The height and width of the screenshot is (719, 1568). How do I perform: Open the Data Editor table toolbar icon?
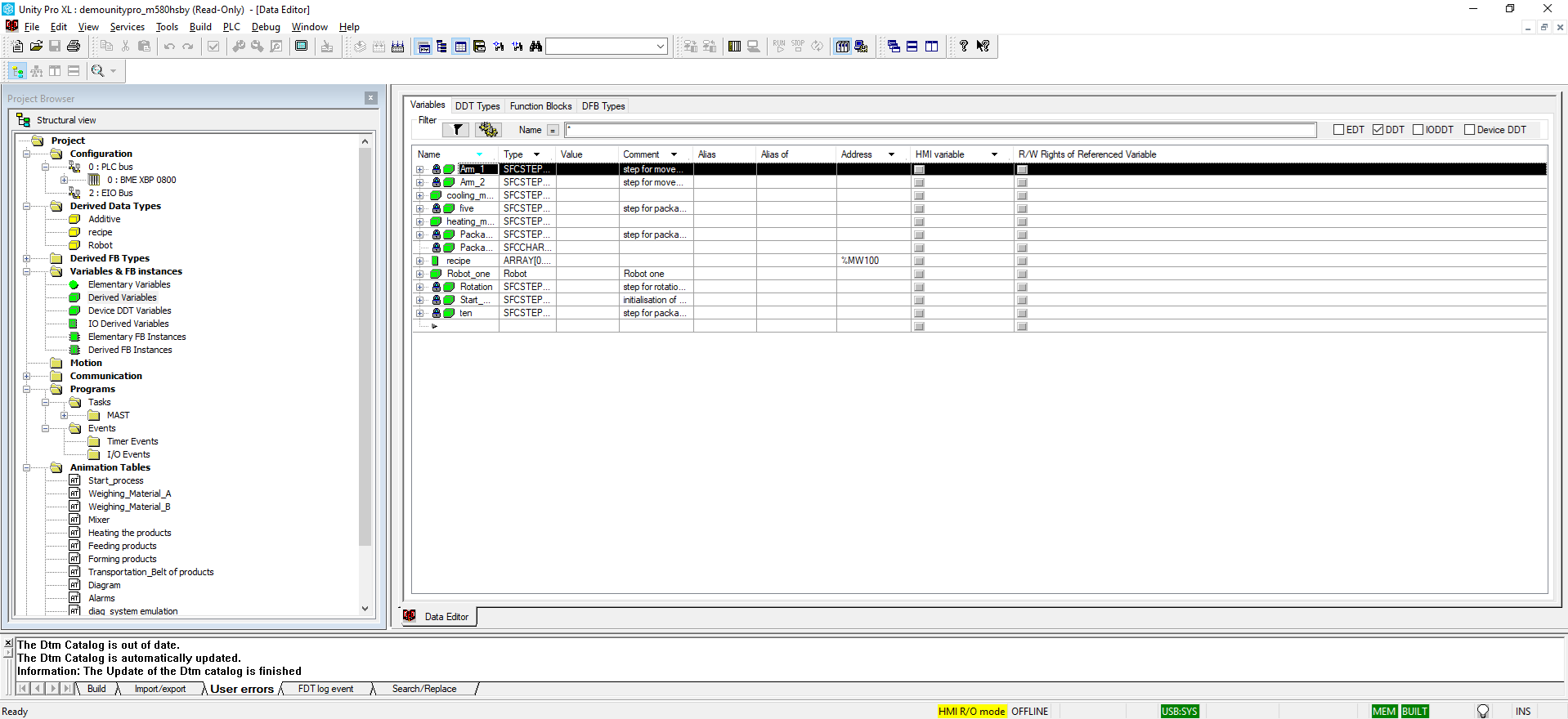click(461, 47)
